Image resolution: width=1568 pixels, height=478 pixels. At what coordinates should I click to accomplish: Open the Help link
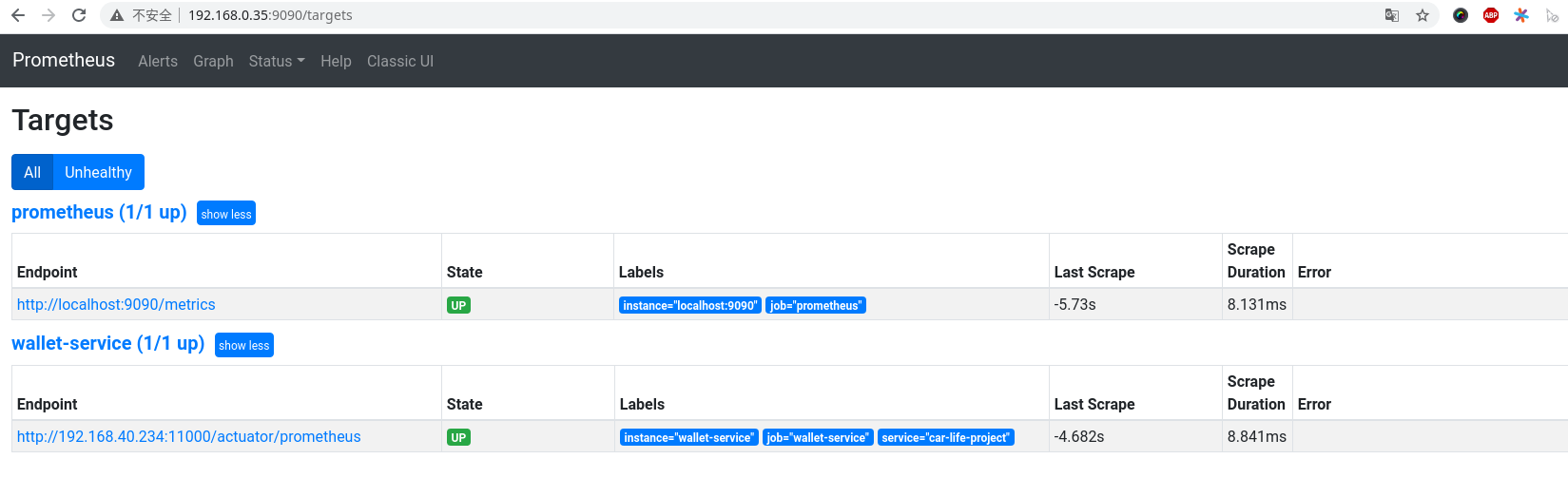(x=336, y=61)
